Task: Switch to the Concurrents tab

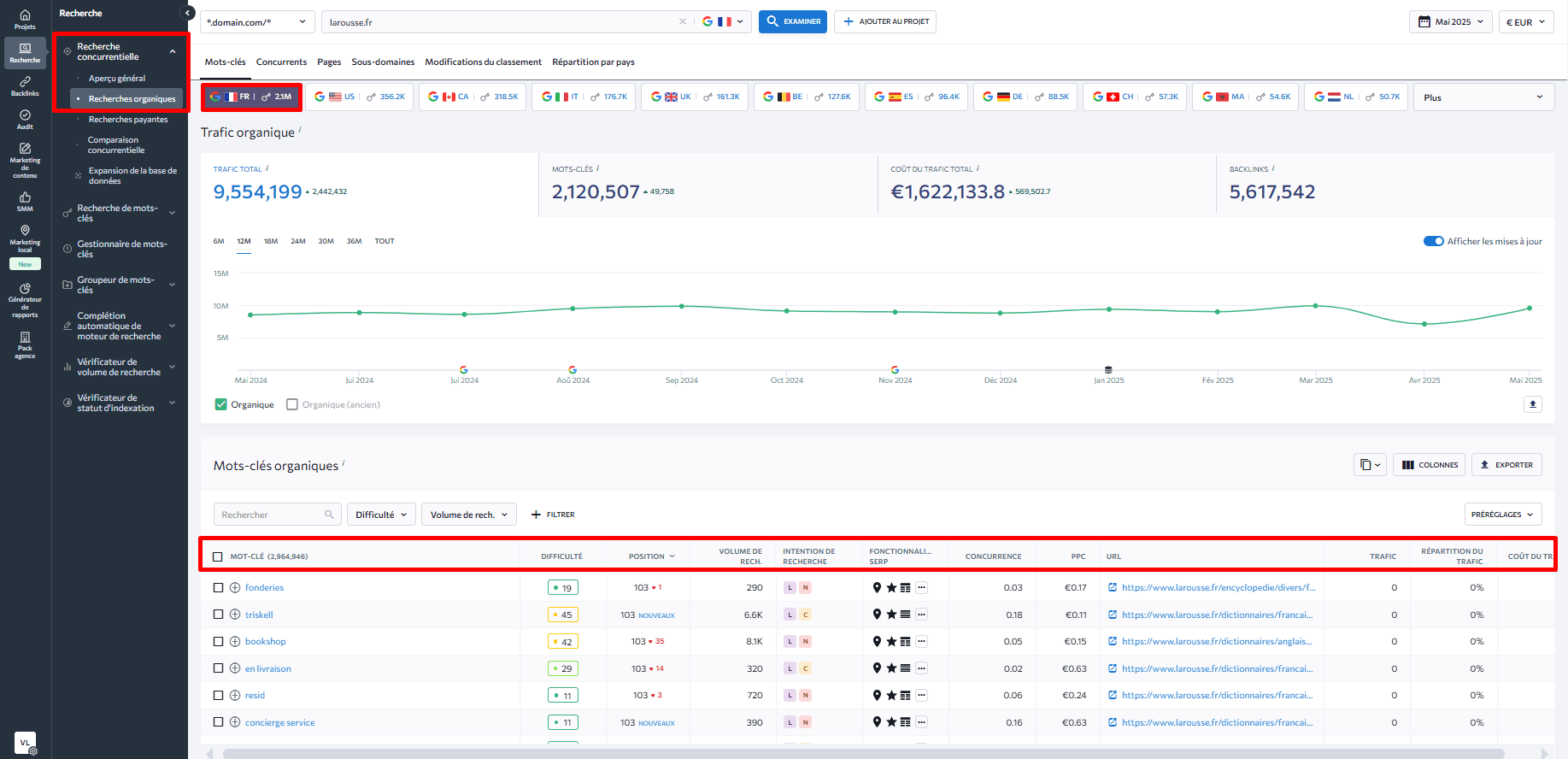Action: (281, 62)
